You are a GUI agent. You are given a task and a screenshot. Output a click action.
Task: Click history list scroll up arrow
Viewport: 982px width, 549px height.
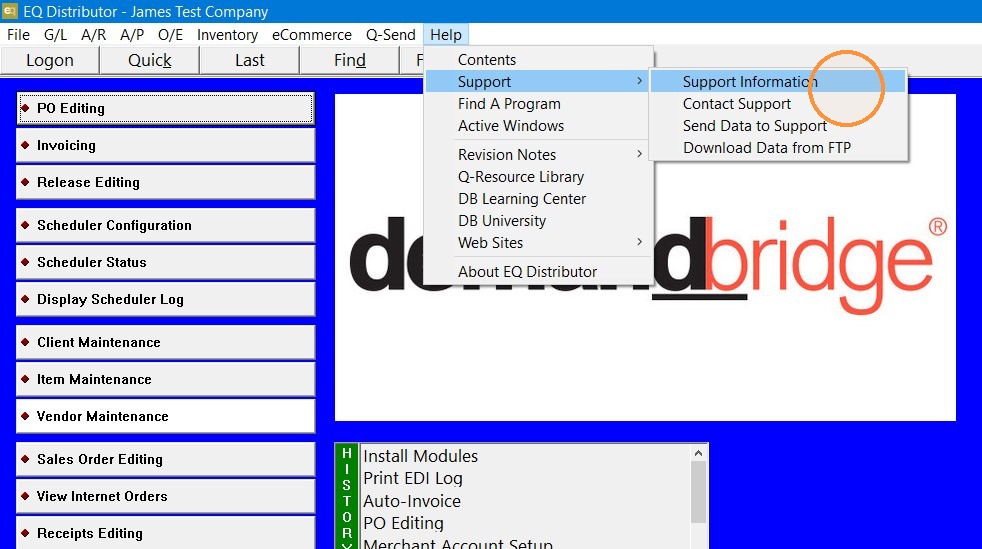(x=698, y=453)
